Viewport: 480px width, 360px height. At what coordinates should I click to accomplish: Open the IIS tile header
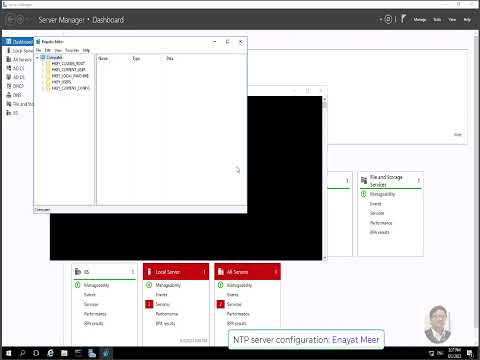tap(104, 272)
